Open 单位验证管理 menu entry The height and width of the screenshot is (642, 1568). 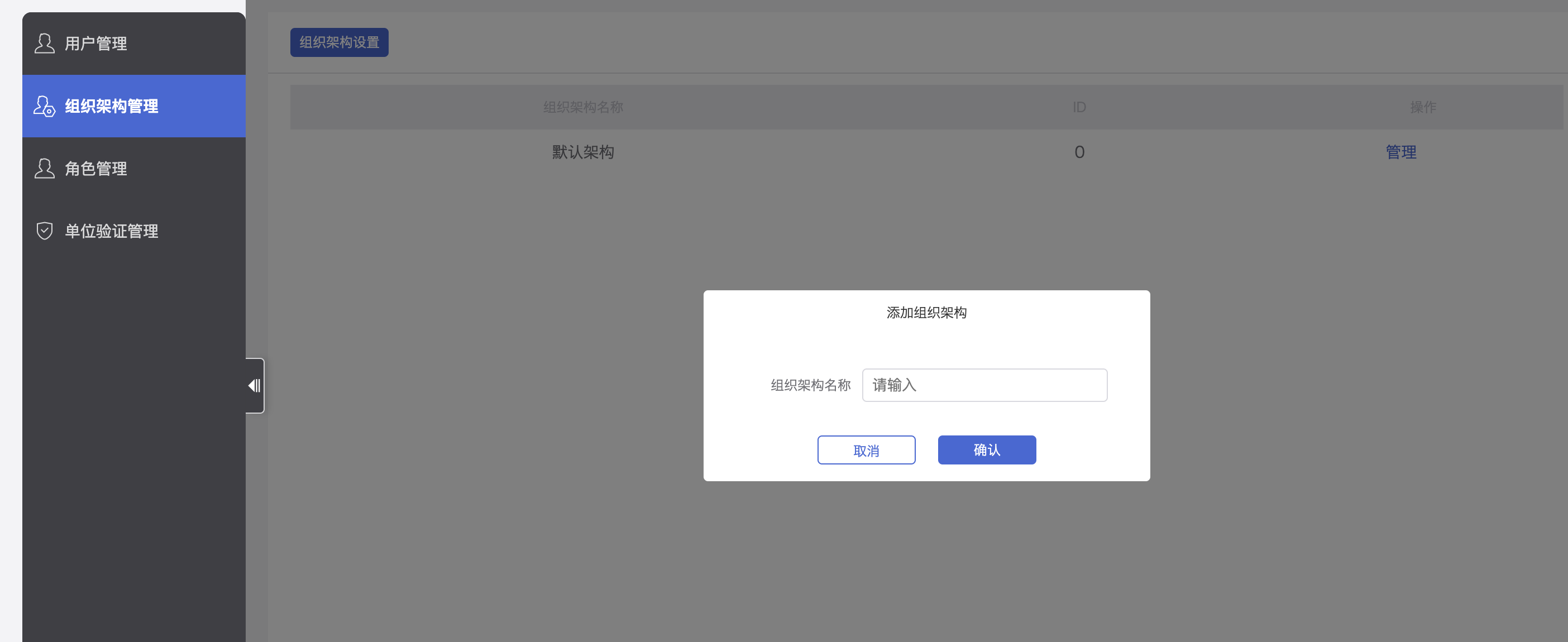coord(111,231)
